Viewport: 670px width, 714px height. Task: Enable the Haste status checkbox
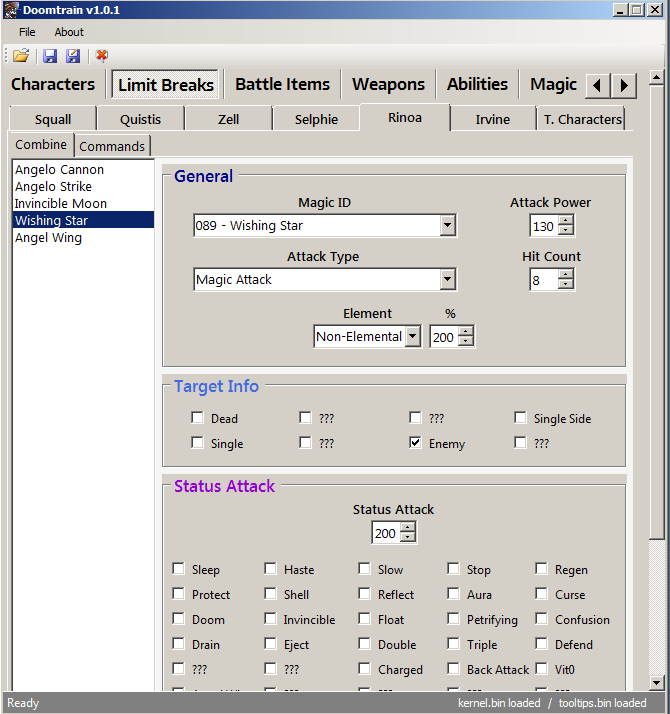coord(270,569)
